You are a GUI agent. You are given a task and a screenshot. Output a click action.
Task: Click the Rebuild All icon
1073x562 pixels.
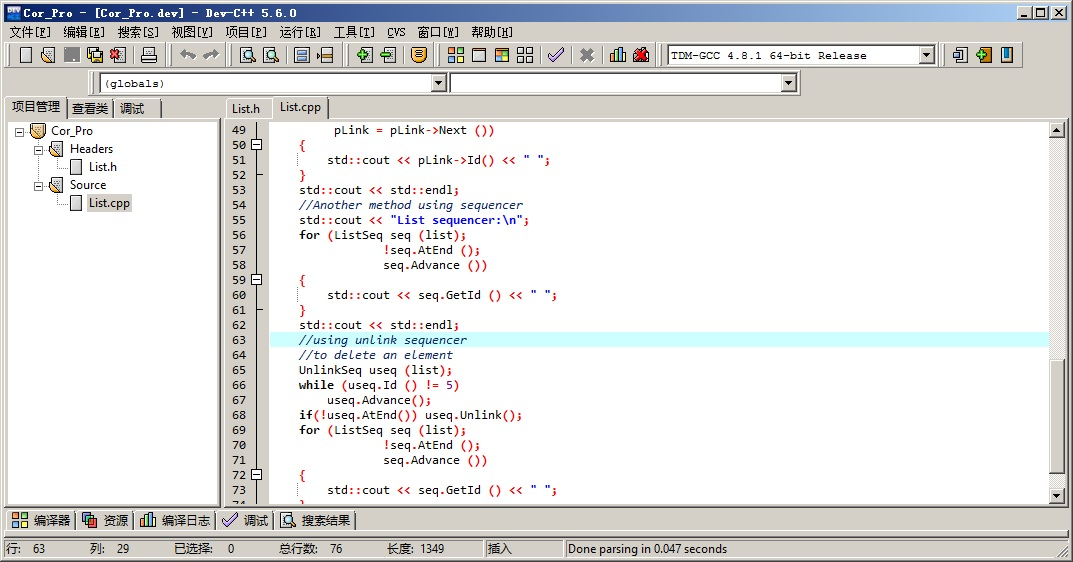tap(525, 55)
